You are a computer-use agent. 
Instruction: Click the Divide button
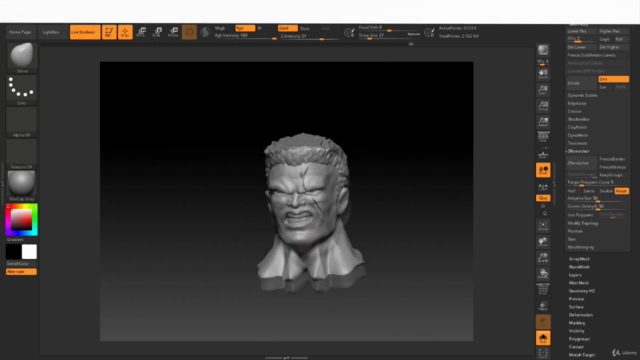click(x=582, y=83)
